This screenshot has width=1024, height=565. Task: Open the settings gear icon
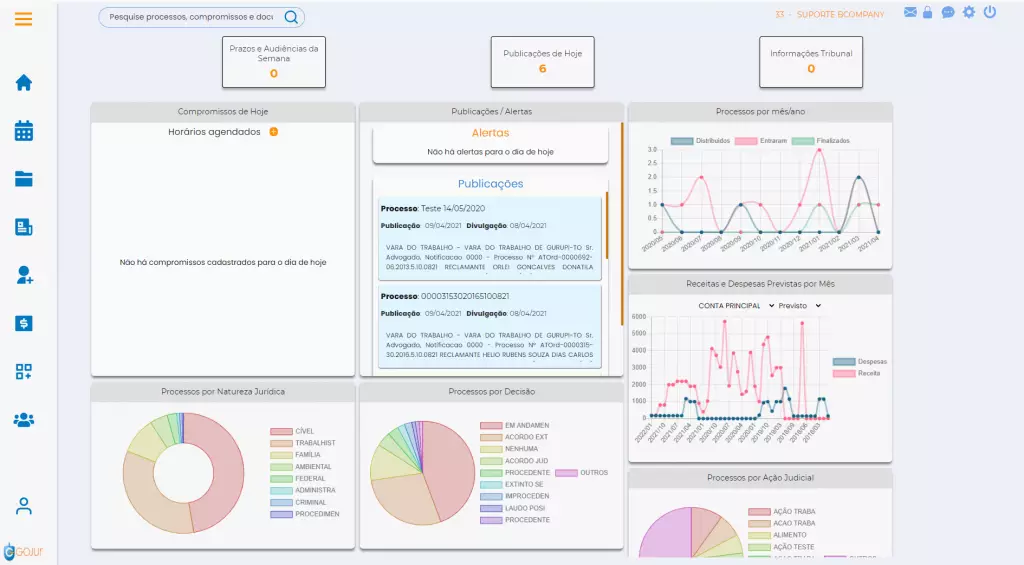tap(969, 12)
